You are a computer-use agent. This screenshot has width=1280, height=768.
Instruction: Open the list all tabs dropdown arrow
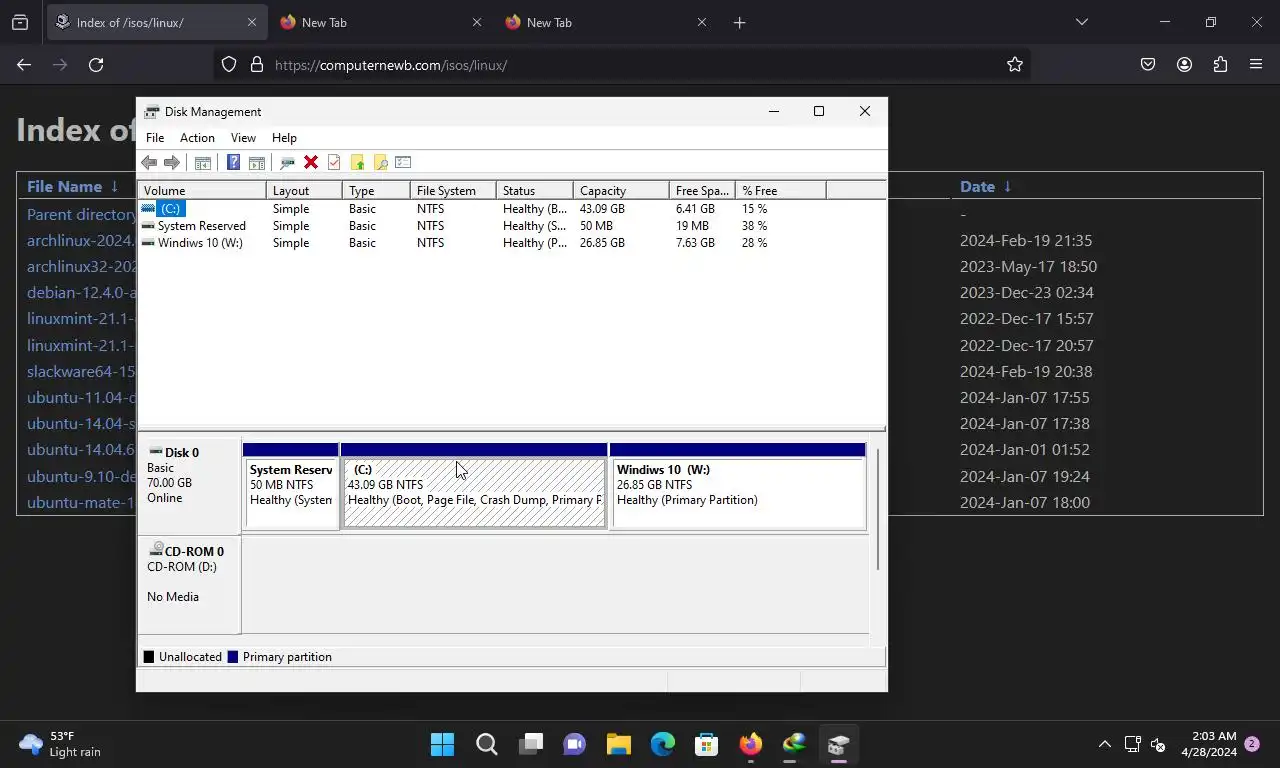tap(1081, 22)
